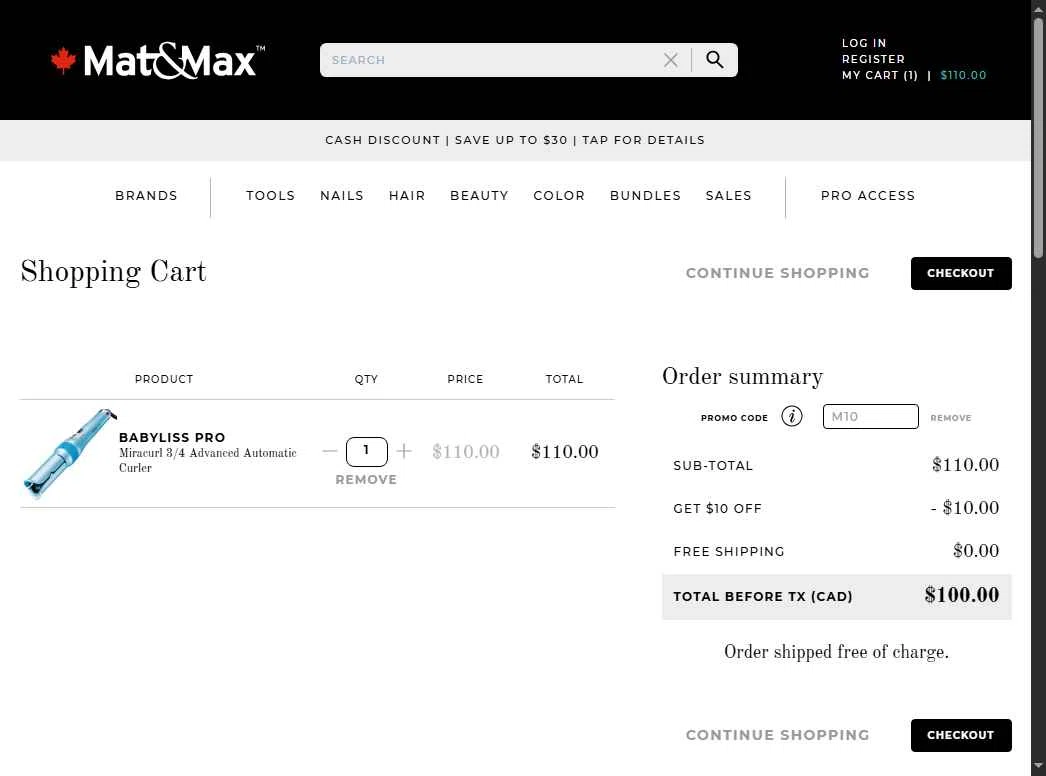The height and width of the screenshot is (776, 1046).
Task: Open the cash discount details banner
Action: [515, 140]
